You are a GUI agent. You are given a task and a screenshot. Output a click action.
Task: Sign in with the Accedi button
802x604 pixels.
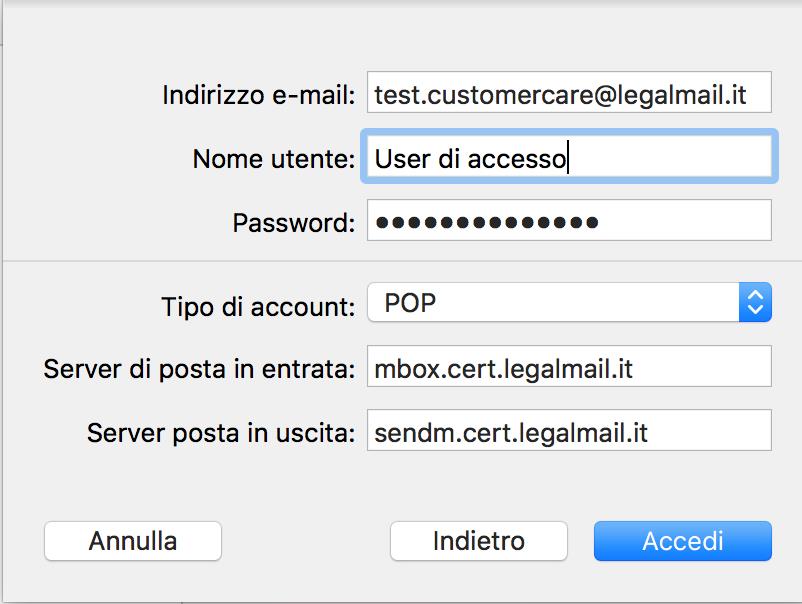pos(682,541)
